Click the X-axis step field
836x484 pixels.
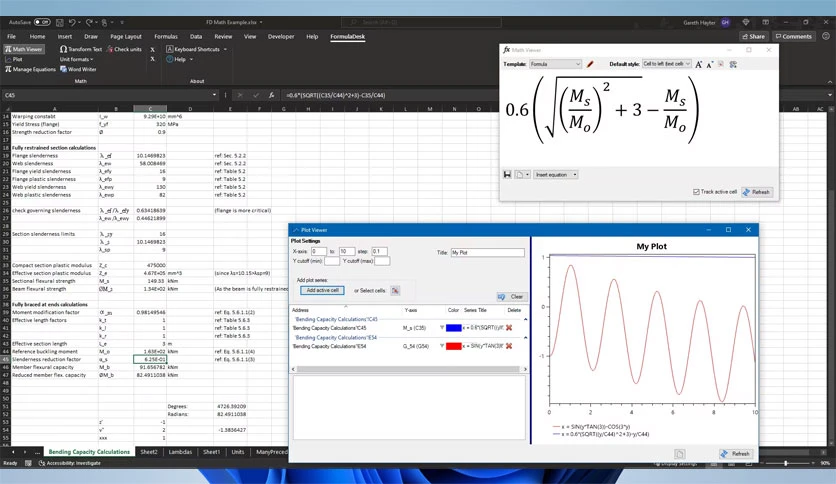[x=379, y=251]
